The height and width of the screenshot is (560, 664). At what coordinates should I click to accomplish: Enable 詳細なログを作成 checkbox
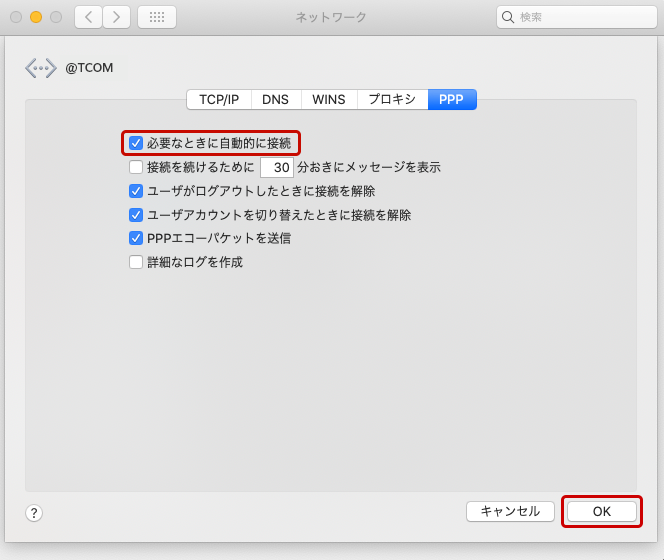[136, 262]
